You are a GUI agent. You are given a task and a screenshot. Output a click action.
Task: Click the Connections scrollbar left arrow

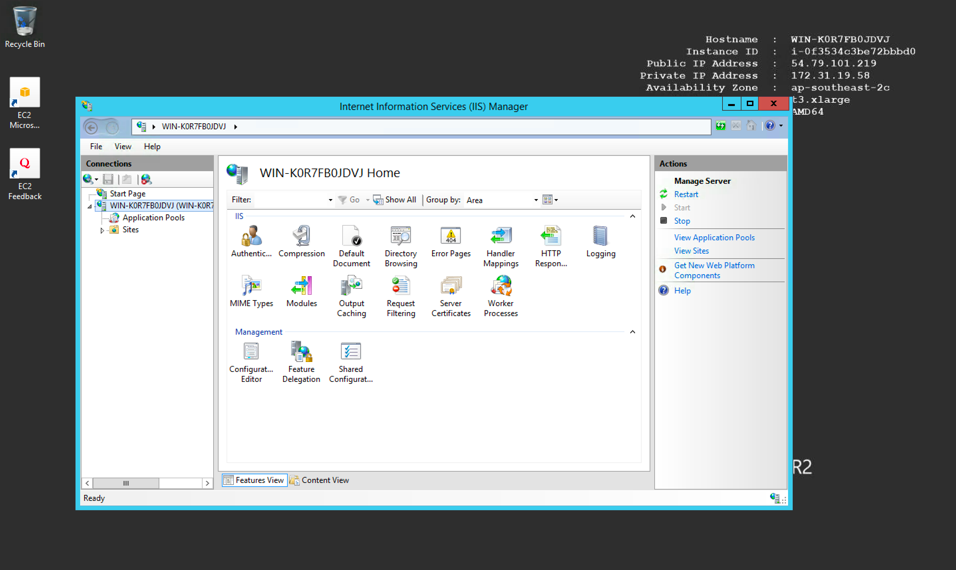(x=87, y=483)
